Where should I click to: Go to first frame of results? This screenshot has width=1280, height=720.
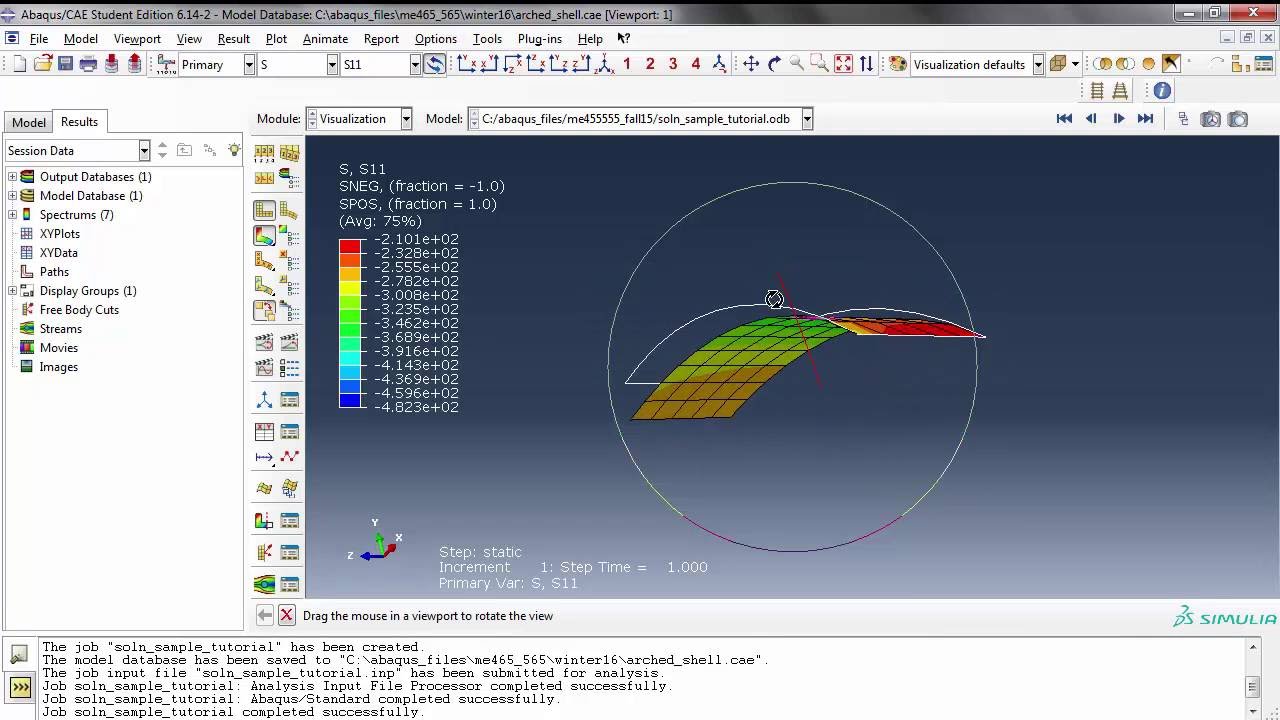pyautogui.click(x=1064, y=118)
